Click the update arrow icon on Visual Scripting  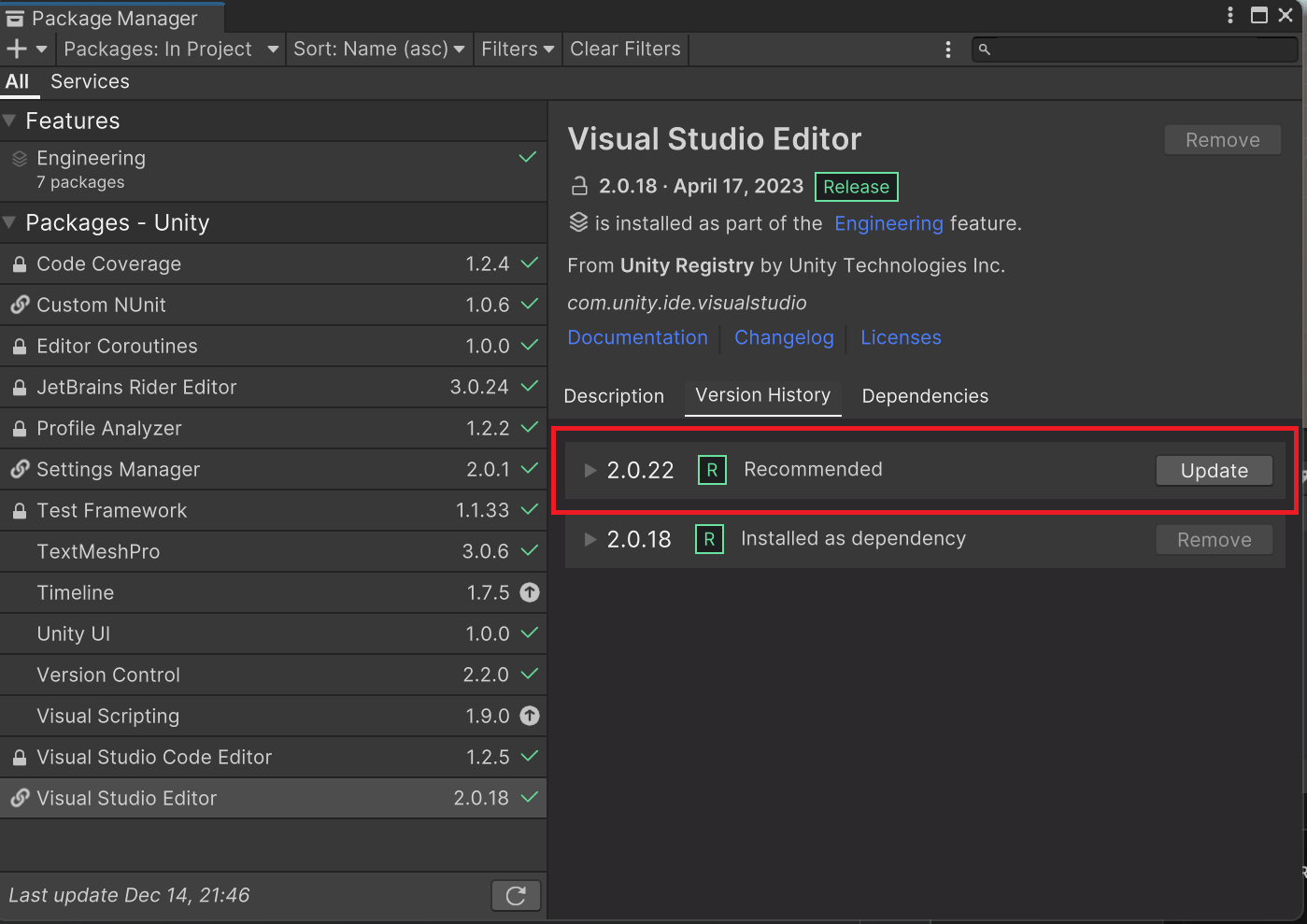529,716
